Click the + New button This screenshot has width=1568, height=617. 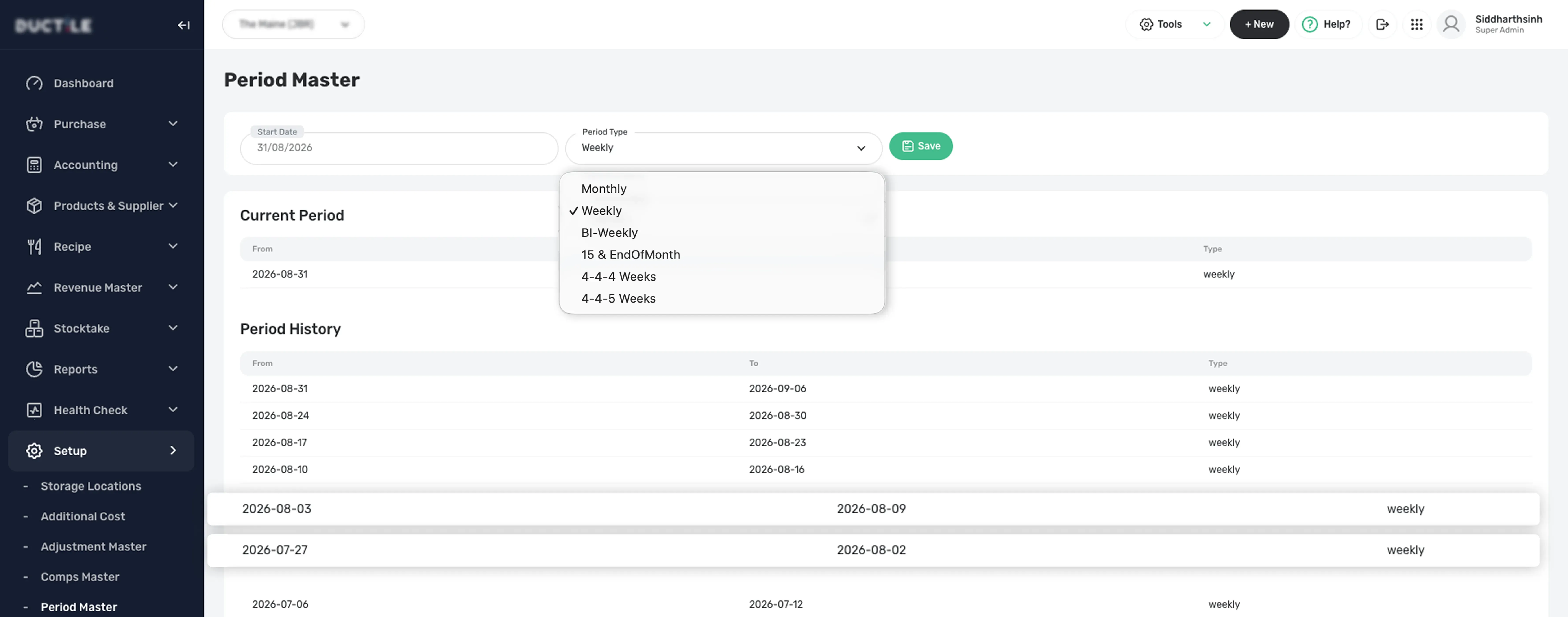pyautogui.click(x=1259, y=24)
